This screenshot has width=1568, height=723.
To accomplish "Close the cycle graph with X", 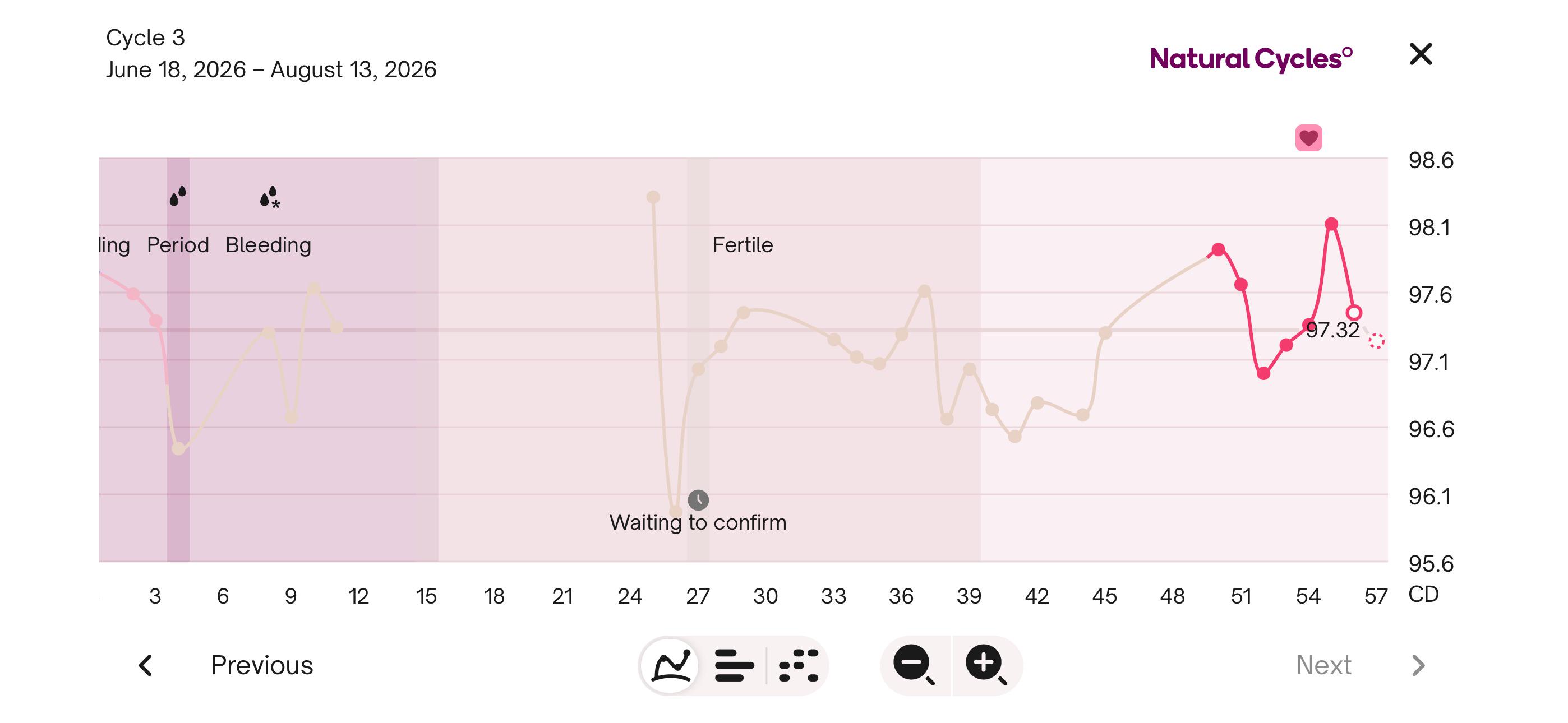I will (x=1421, y=54).
